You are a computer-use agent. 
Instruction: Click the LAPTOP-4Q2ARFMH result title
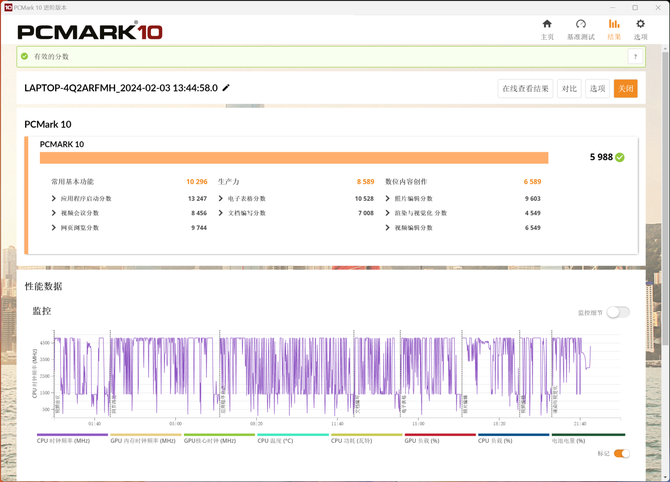pyautogui.click(x=121, y=88)
